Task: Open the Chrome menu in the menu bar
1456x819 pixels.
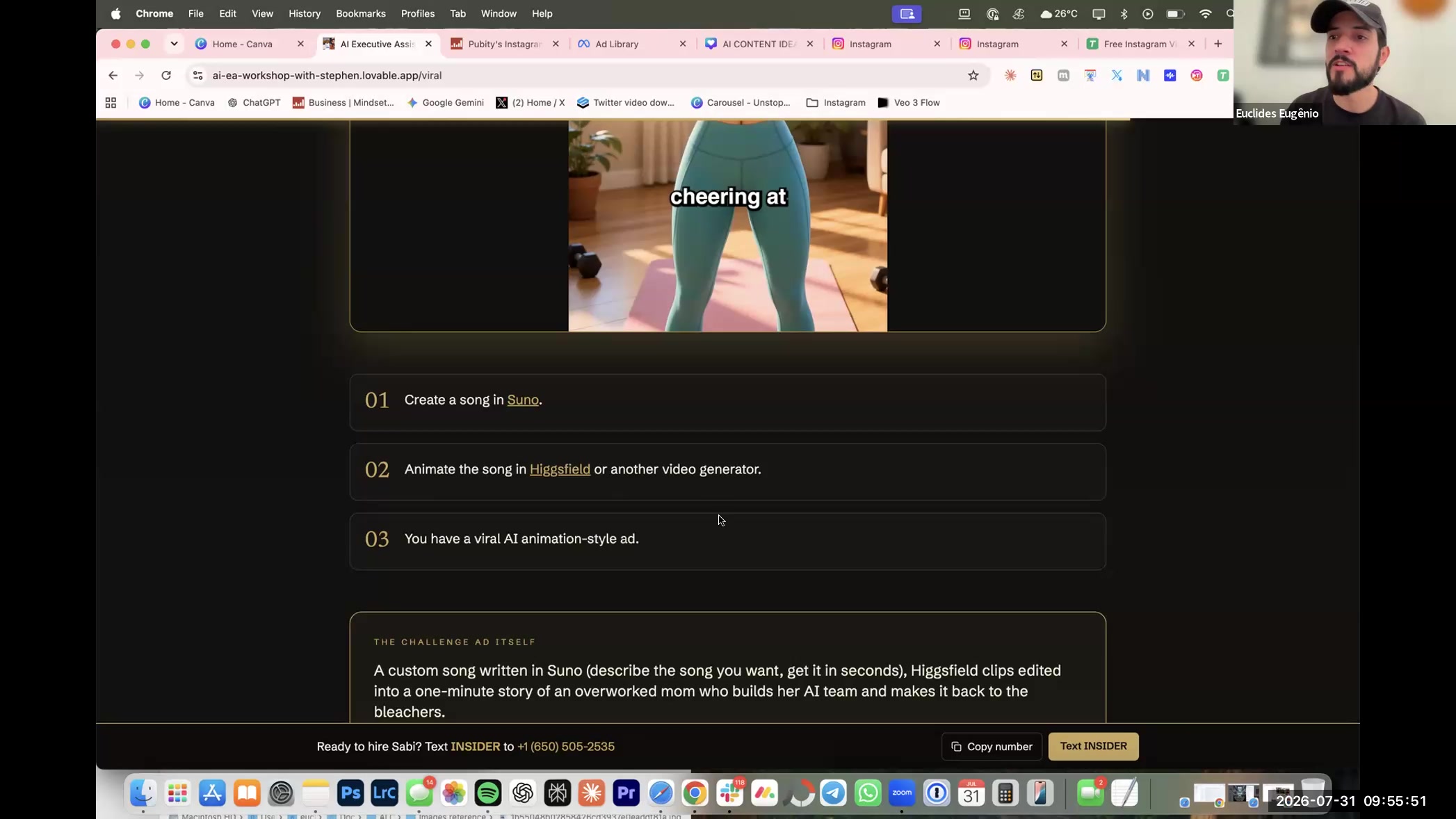Action: pos(154,14)
